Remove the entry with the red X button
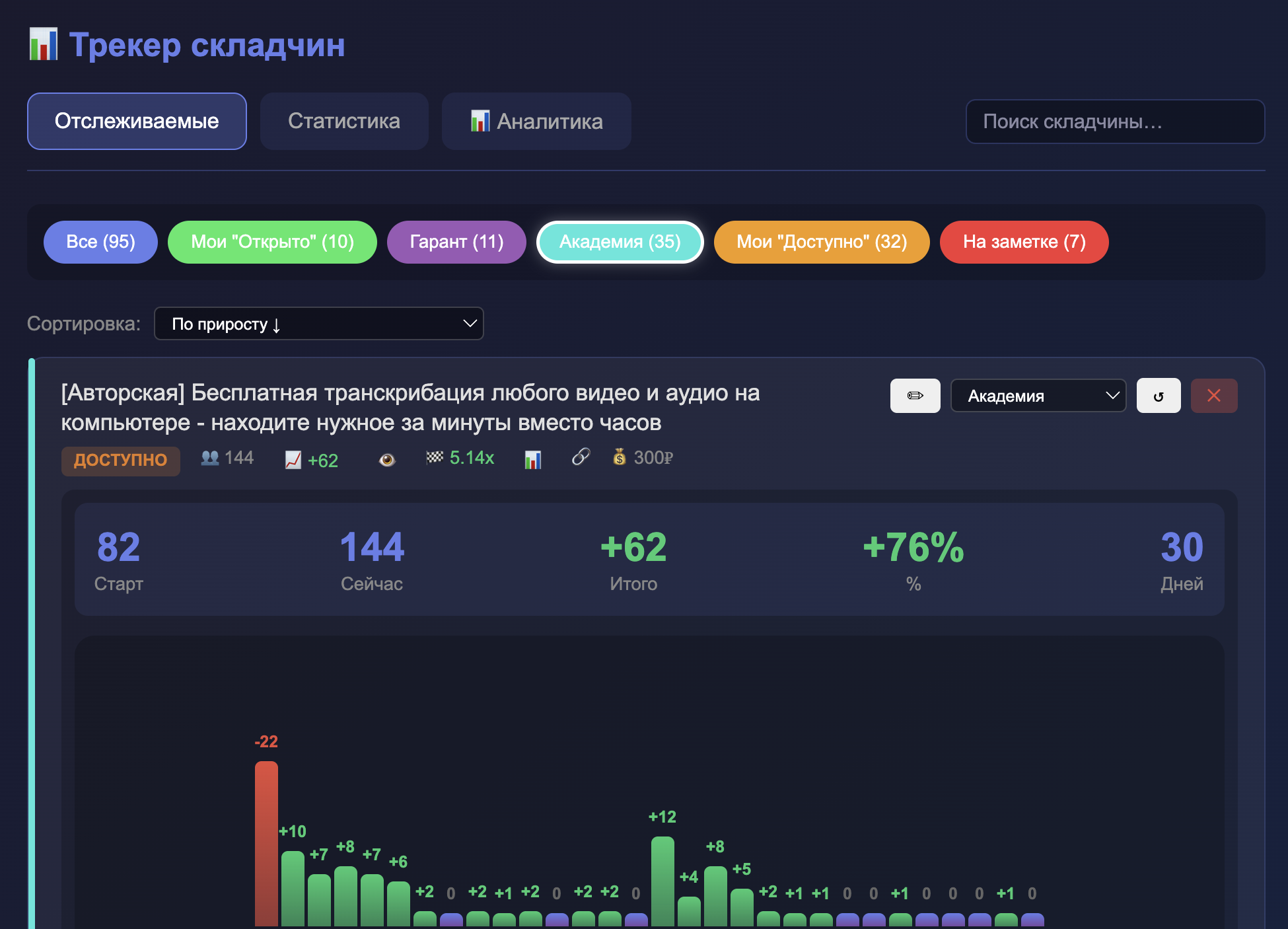The width and height of the screenshot is (1288, 929). pos(1214,396)
